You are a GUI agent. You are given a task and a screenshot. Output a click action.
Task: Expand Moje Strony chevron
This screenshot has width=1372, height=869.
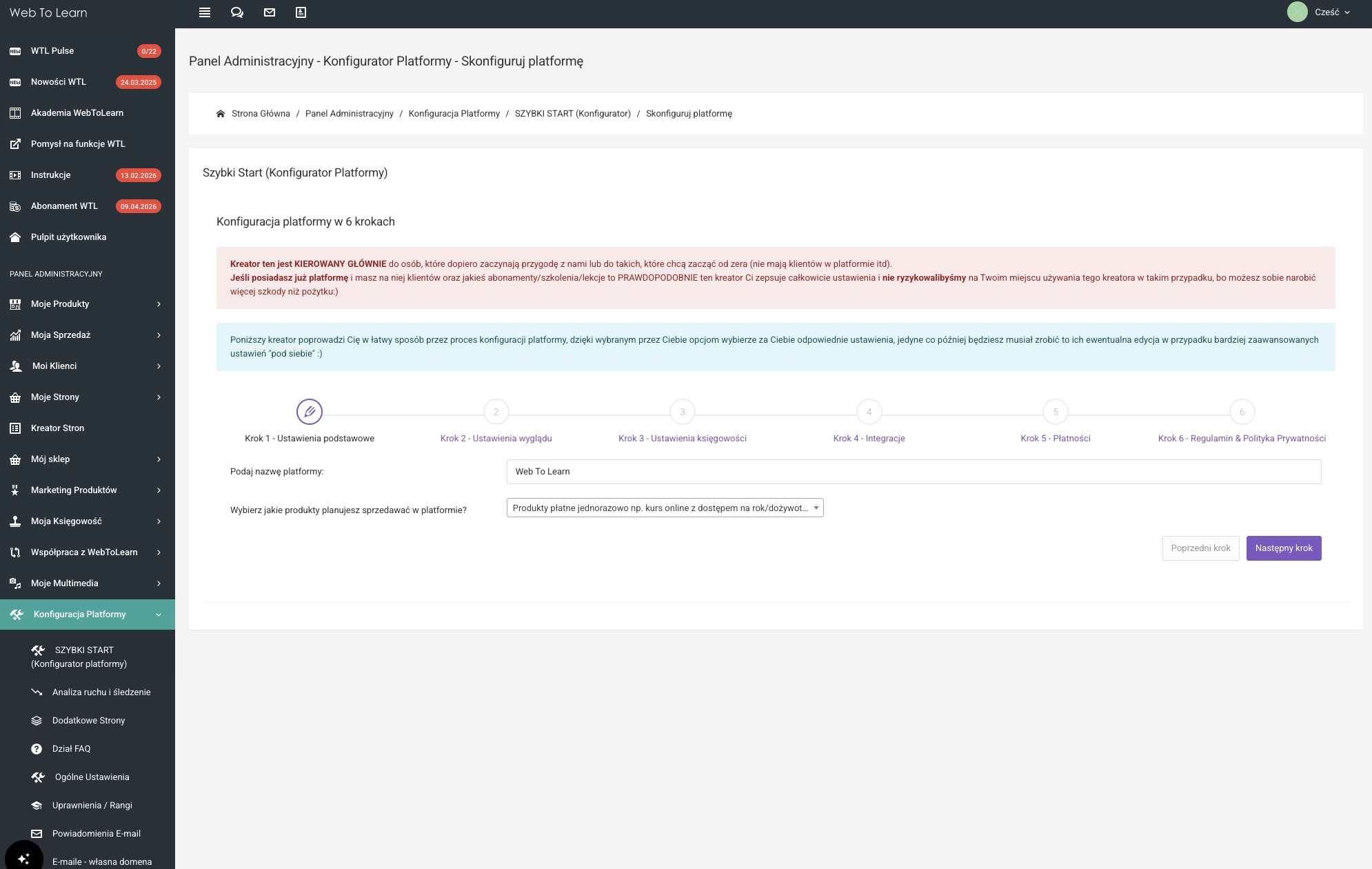[159, 397]
